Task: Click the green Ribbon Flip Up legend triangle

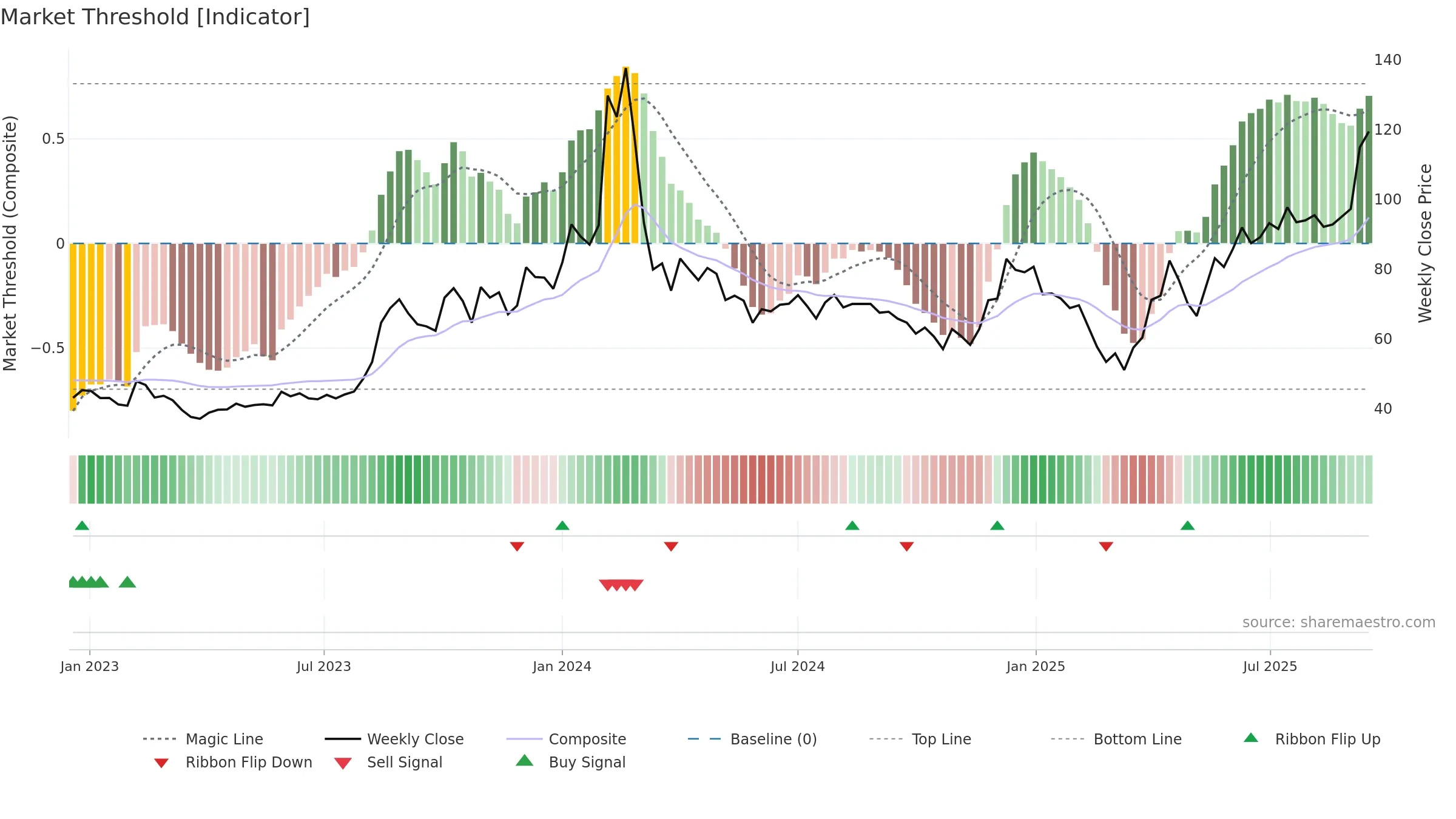Action: (x=1251, y=738)
